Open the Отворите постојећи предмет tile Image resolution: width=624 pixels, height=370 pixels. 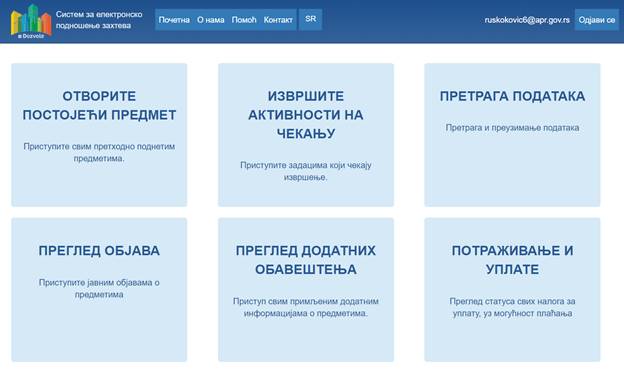pyautogui.click(x=99, y=134)
